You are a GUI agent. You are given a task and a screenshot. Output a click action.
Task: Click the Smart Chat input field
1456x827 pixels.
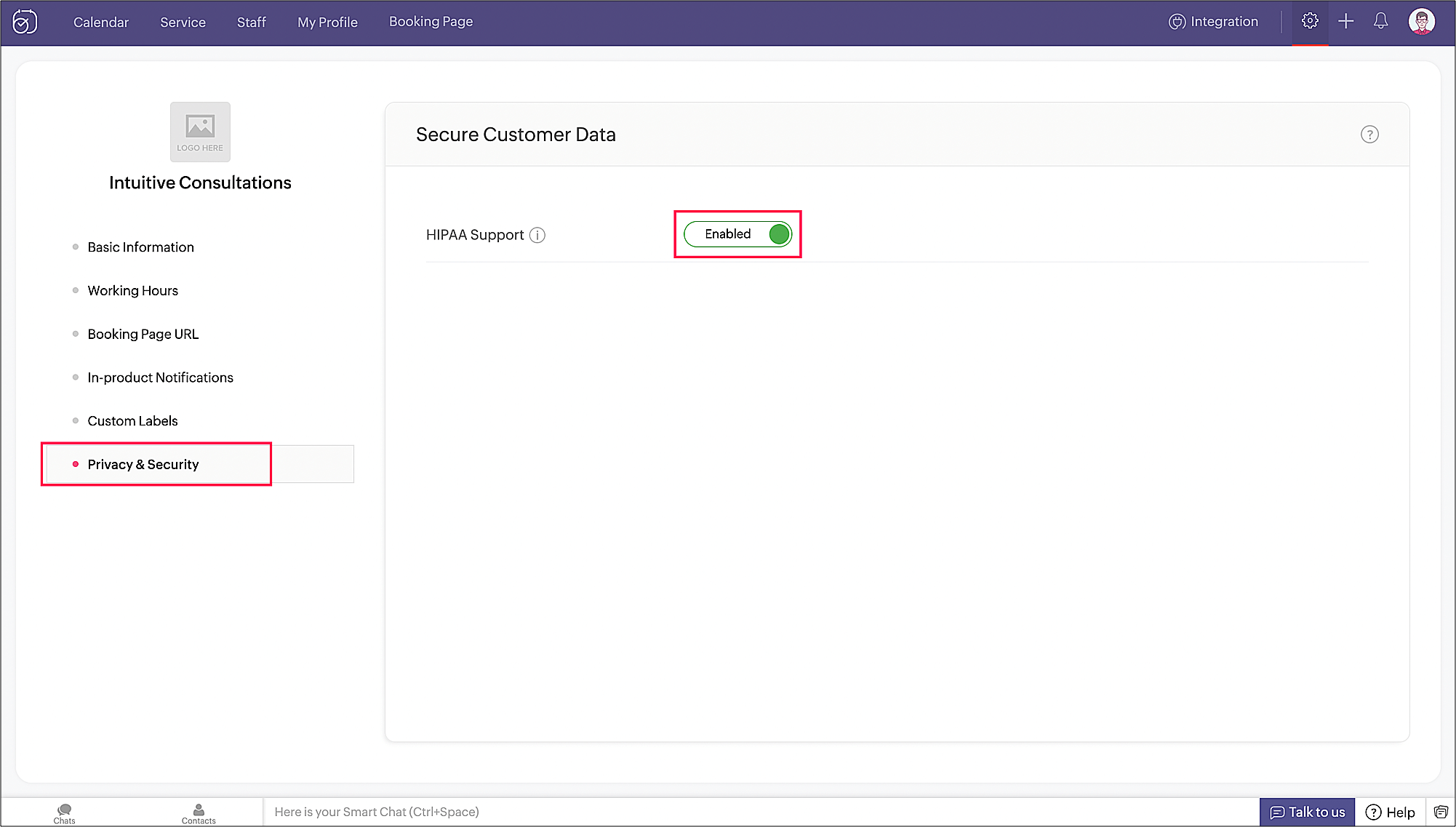point(756,812)
